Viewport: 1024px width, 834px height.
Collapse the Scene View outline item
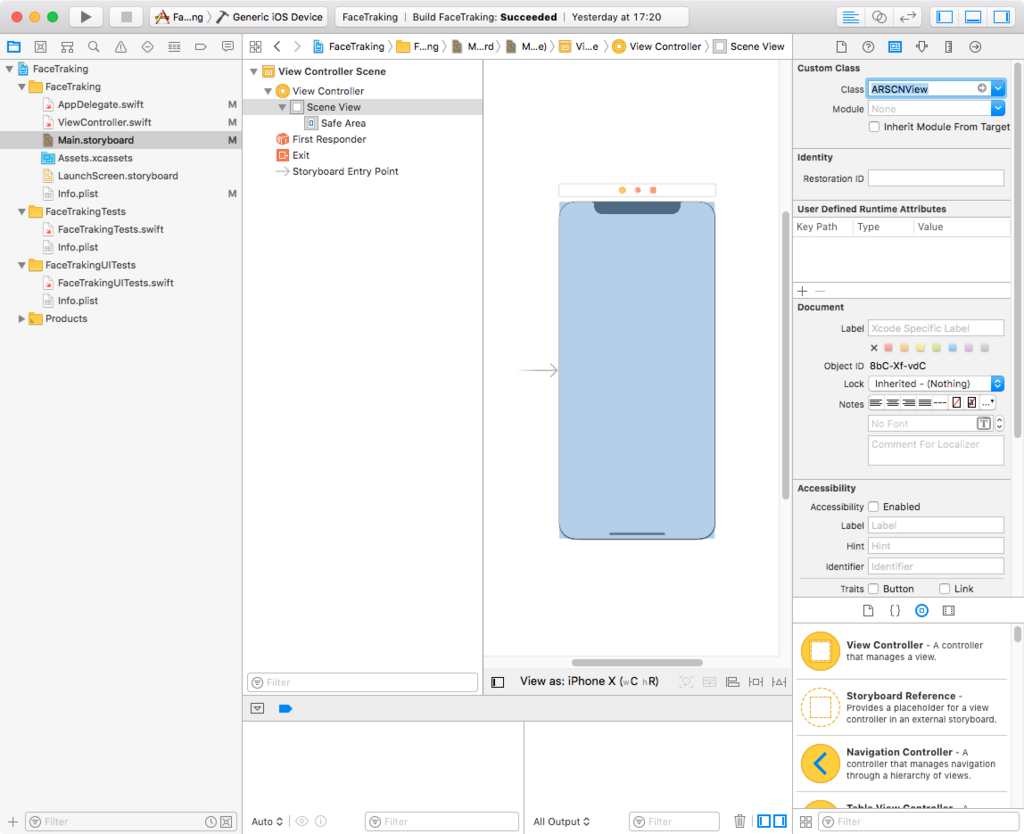(282, 107)
